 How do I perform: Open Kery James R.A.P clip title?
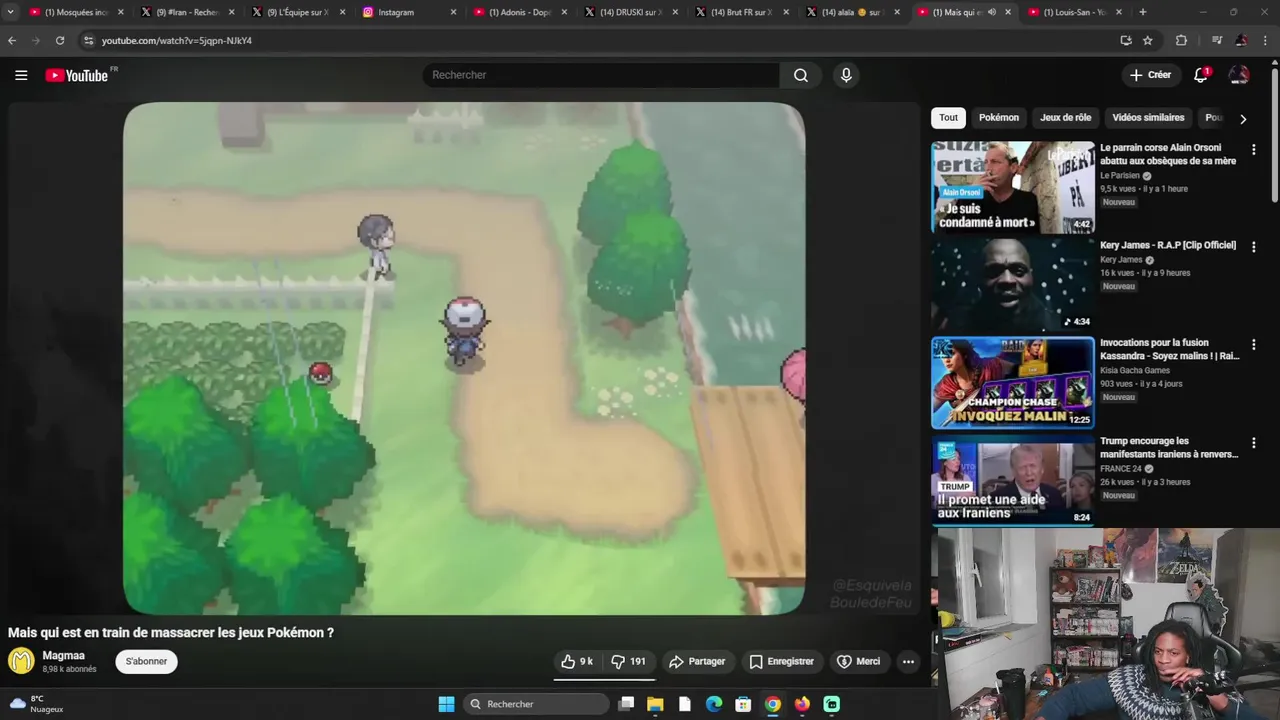(x=1168, y=245)
